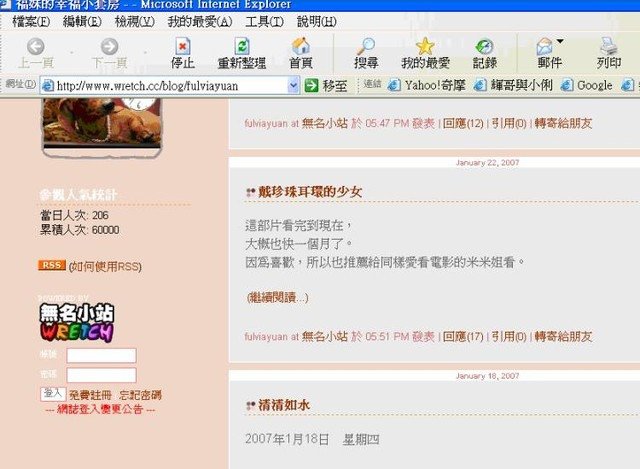Open the 輝哥與小俐 links bar shortcut
Screen dimensions: 640x469
click(x=513, y=85)
